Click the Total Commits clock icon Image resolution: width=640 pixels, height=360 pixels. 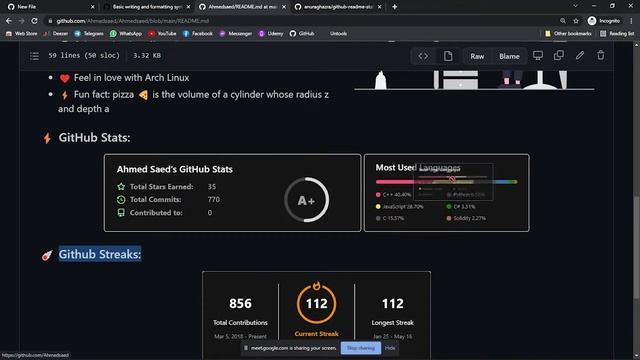pyautogui.click(x=121, y=200)
